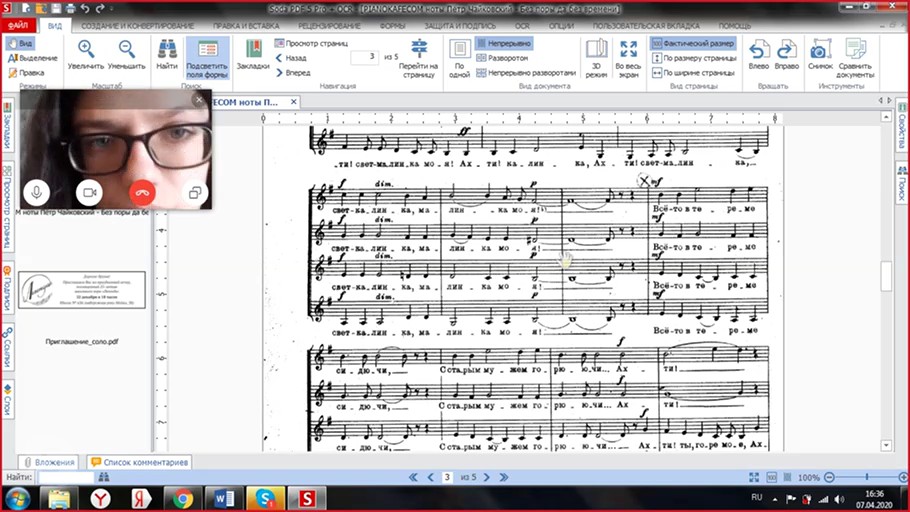Close the document tab
The height and width of the screenshot is (512, 910).
(x=294, y=102)
